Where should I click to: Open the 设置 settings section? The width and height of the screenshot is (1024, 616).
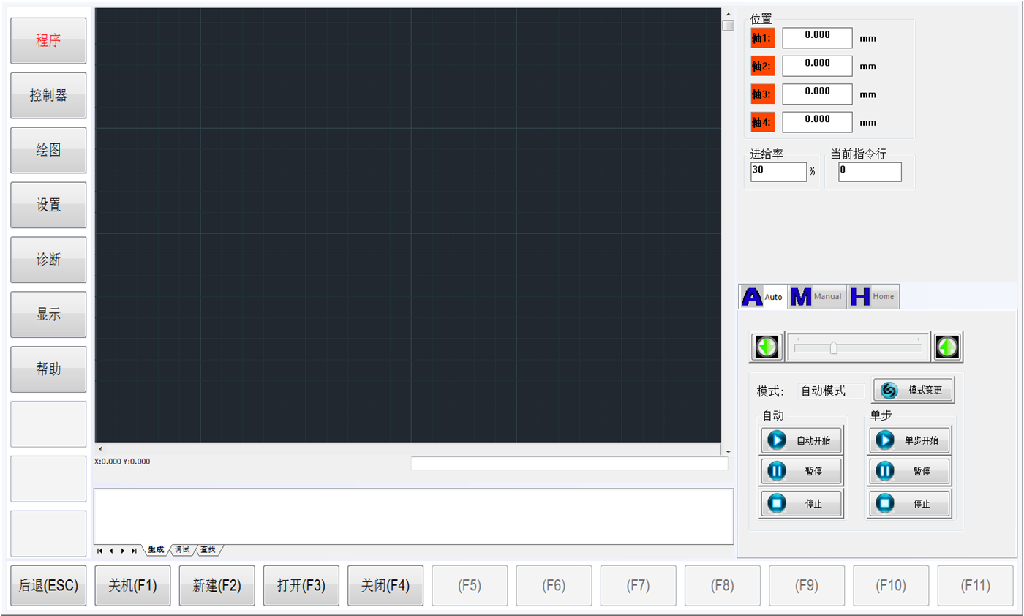(x=48, y=205)
